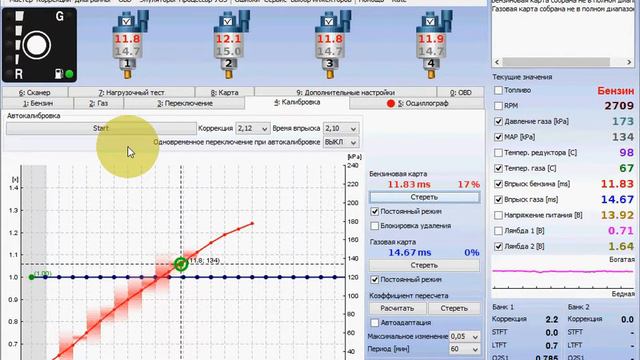Open the ВЫКЛ simultaneous switching dropdown

point(341,142)
